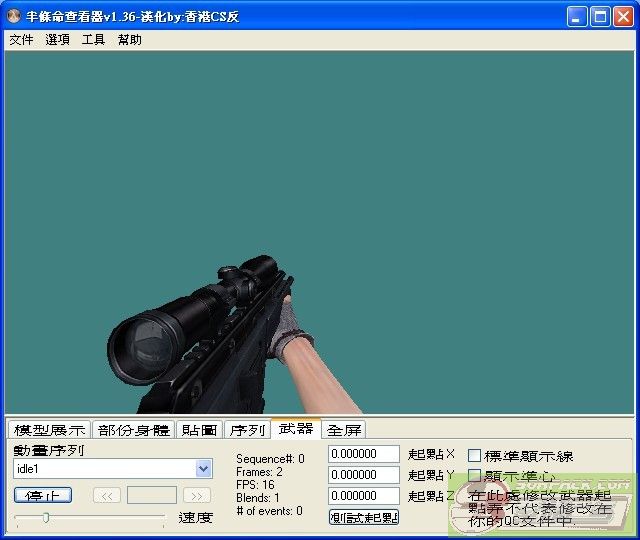Click the 停止 stop button
This screenshot has width=640, height=540.
click(43, 496)
